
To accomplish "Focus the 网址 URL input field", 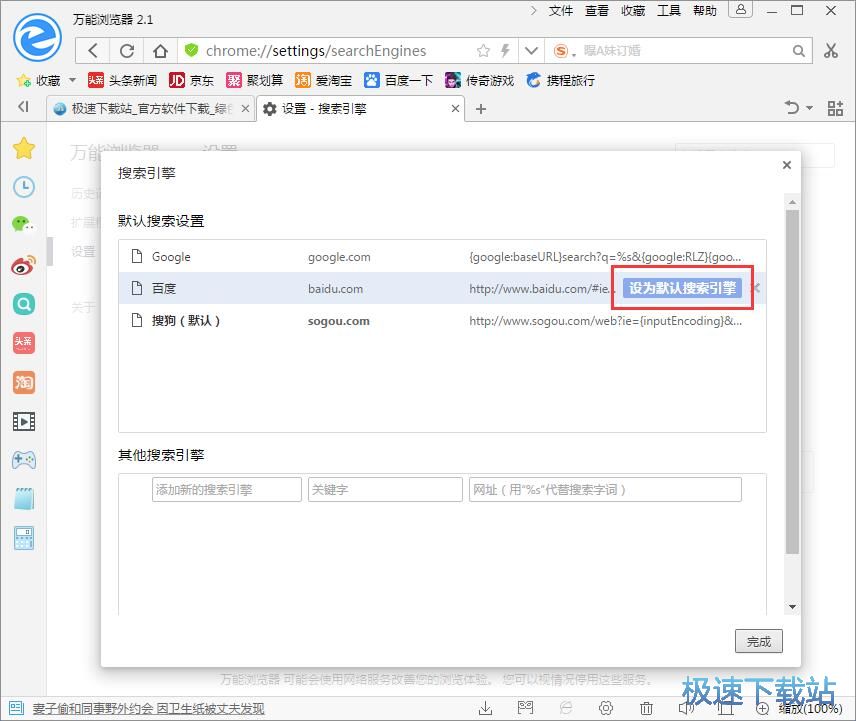I will [605, 490].
